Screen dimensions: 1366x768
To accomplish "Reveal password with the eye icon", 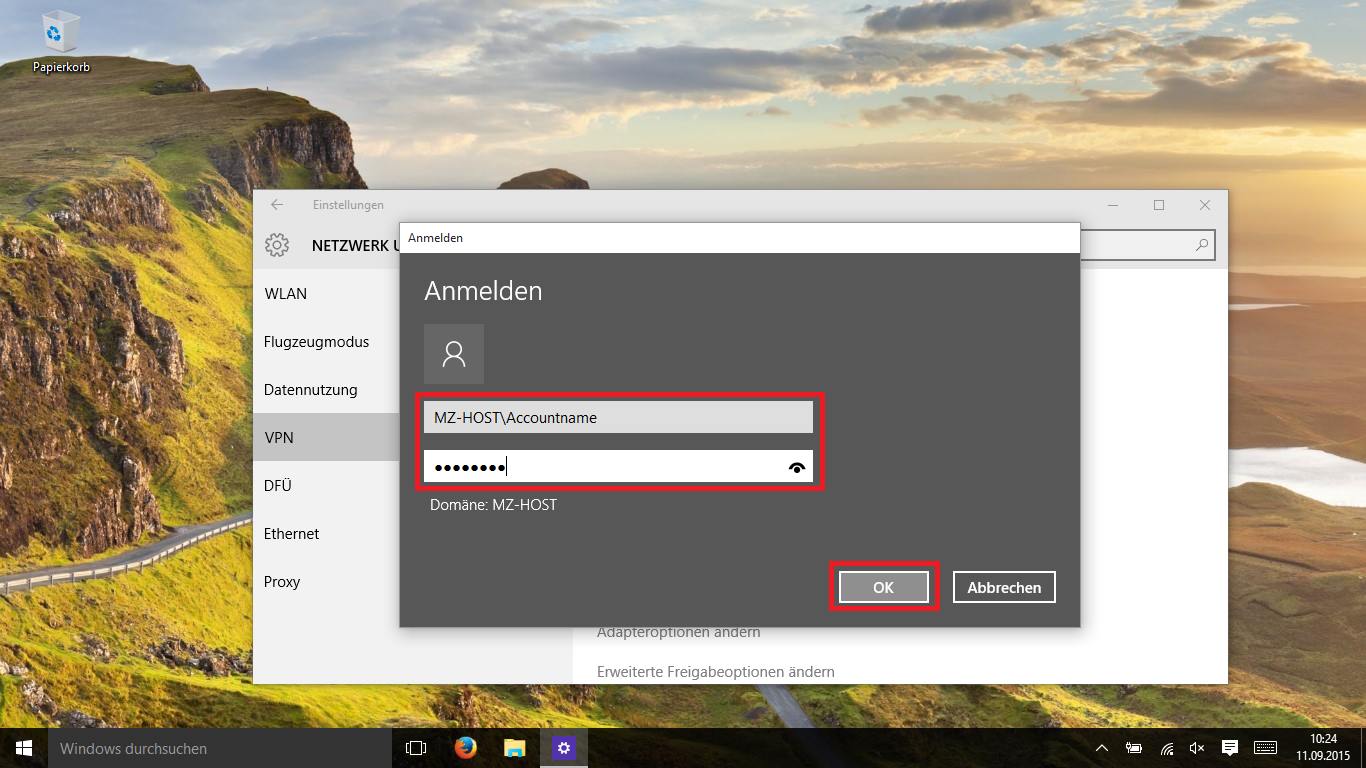I will (x=797, y=467).
